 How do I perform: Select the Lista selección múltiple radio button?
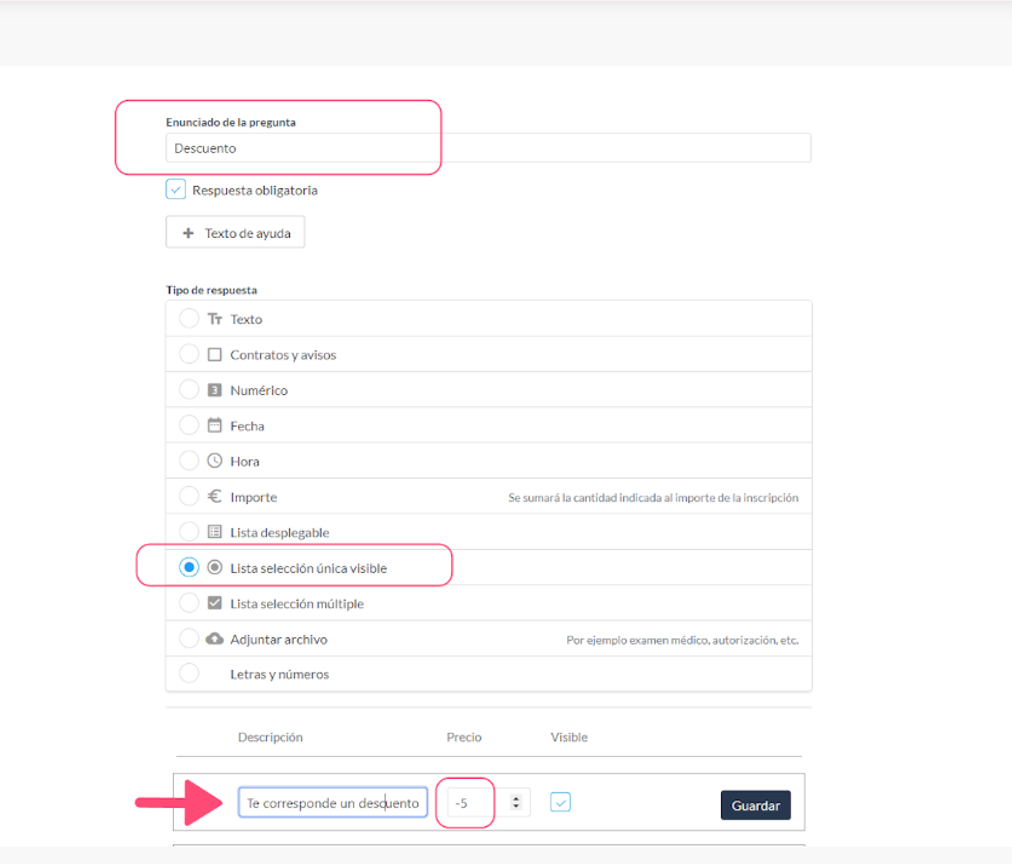[188, 603]
